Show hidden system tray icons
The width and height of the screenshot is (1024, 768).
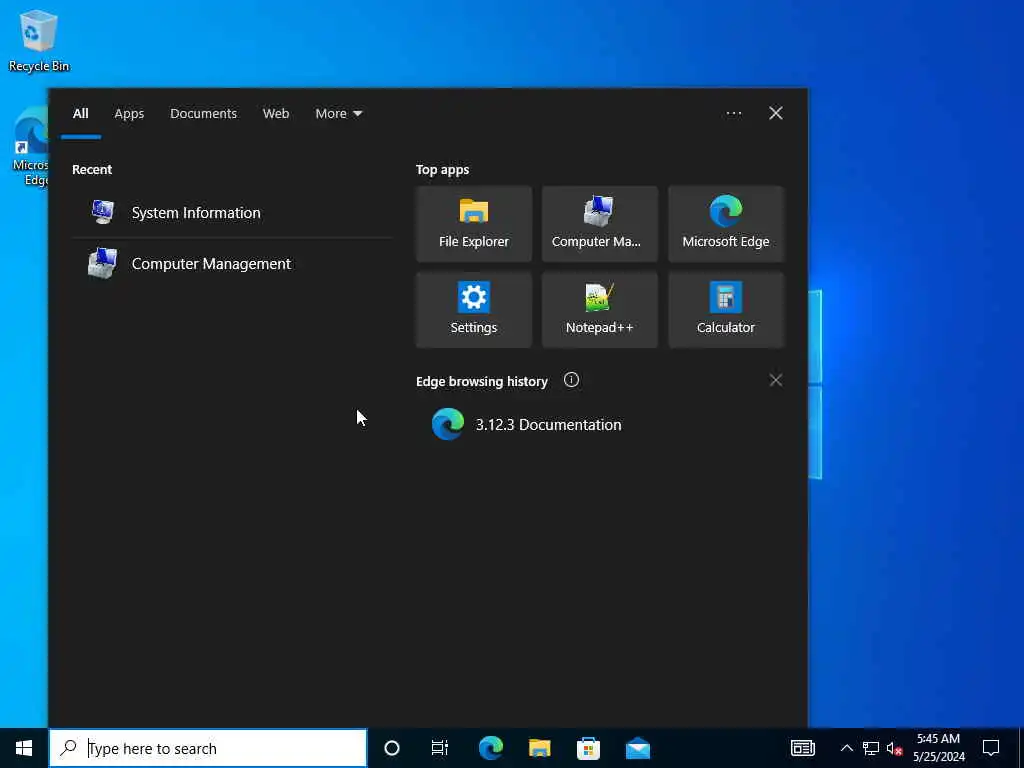(846, 748)
